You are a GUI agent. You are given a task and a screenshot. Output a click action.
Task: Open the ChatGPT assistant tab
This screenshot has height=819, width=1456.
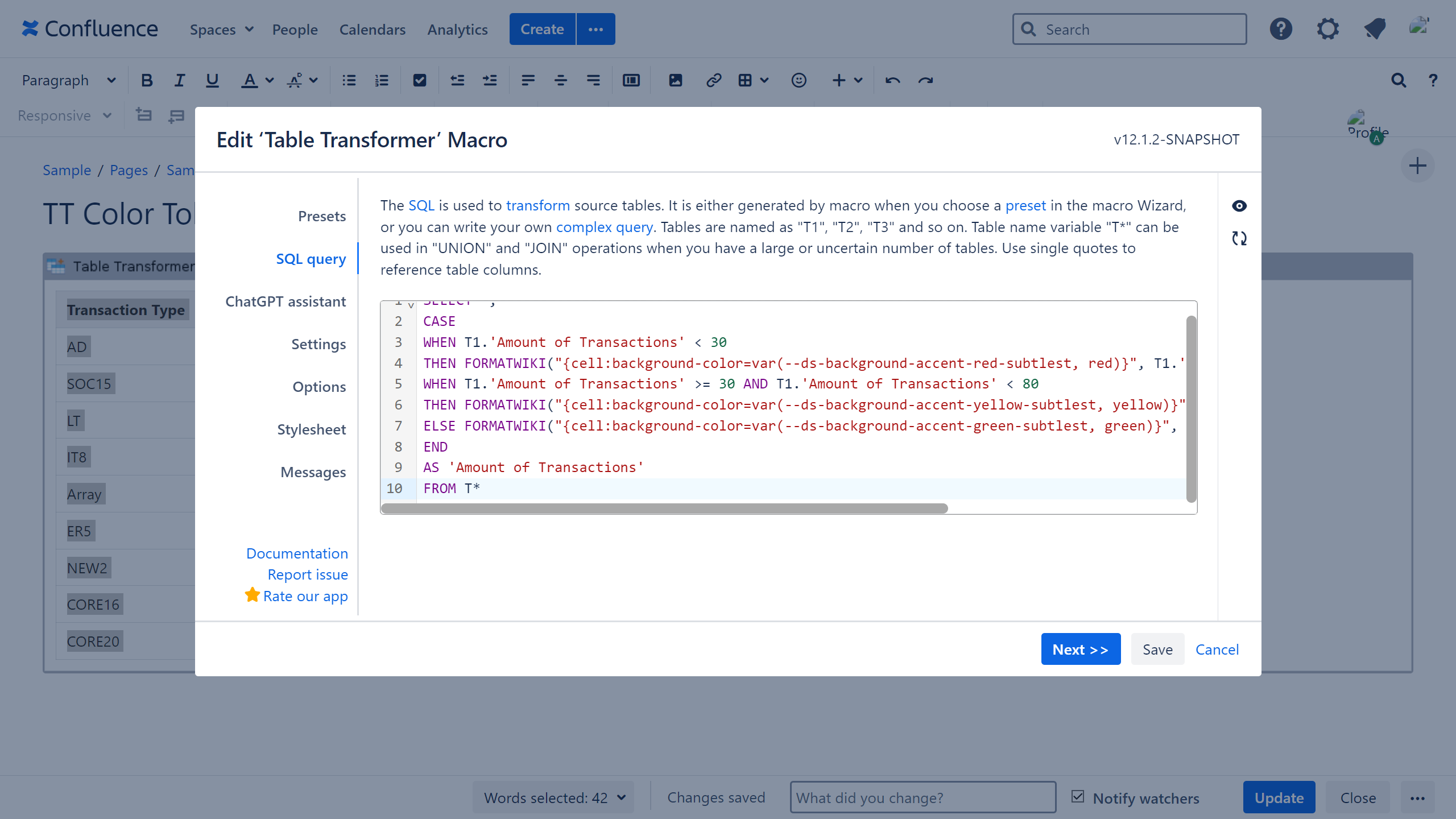[286, 301]
